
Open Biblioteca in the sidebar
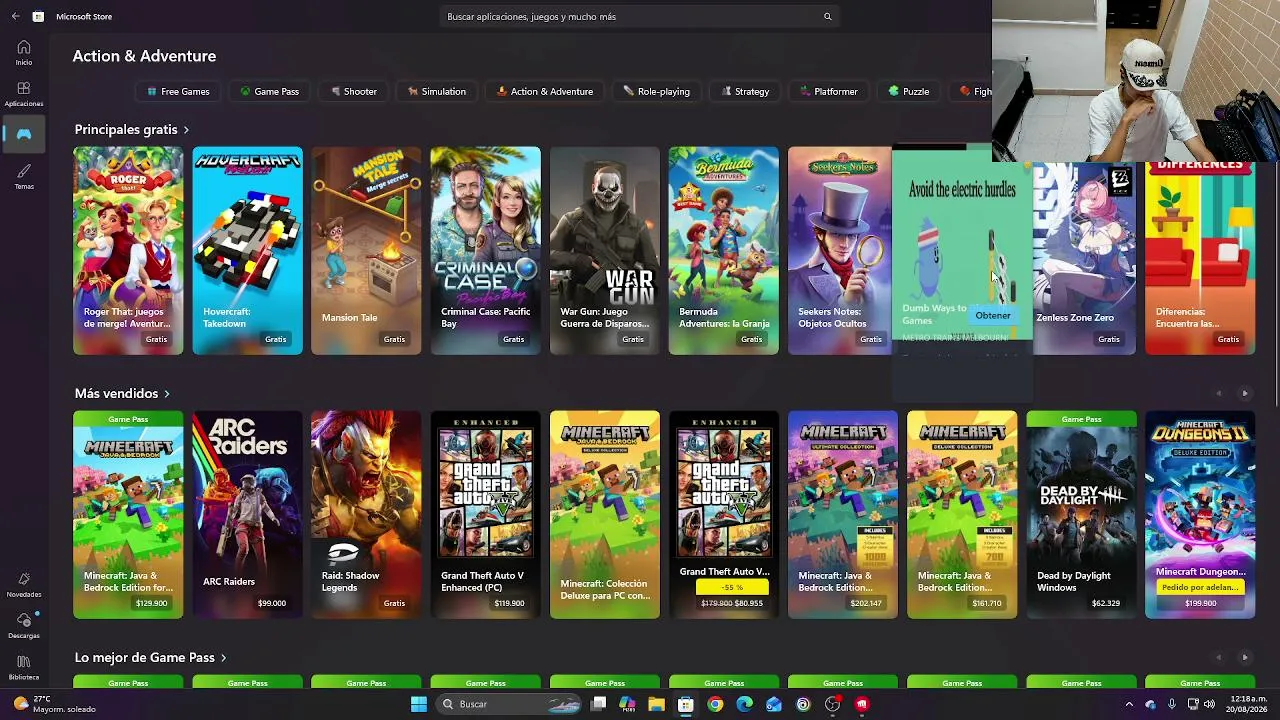tap(24, 667)
